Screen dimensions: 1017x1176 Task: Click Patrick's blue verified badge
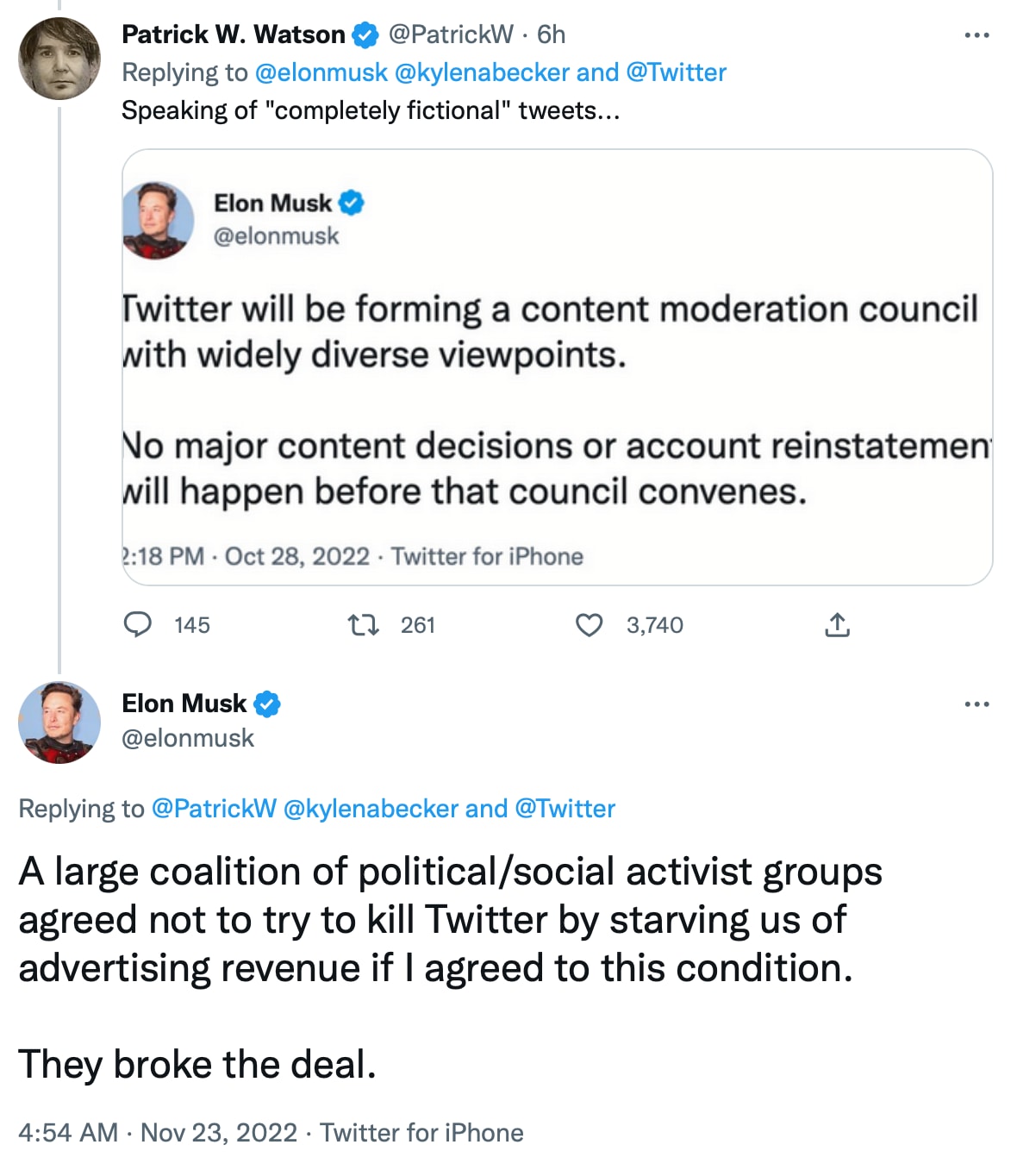pyautogui.click(x=365, y=35)
